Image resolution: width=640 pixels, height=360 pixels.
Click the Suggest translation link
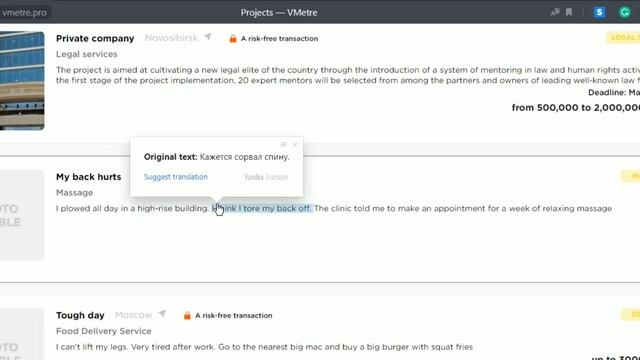pyautogui.click(x=176, y=177)
